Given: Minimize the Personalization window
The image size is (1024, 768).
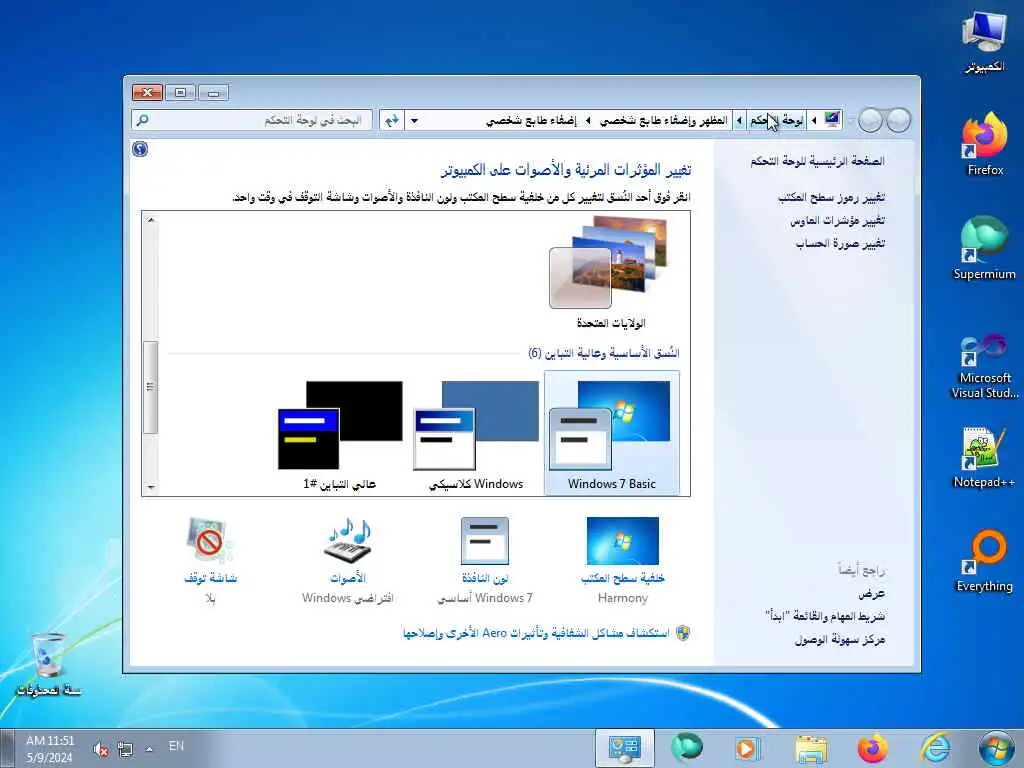Looking at the screenshot, I should pyautogui.click(x=214, y=93).
